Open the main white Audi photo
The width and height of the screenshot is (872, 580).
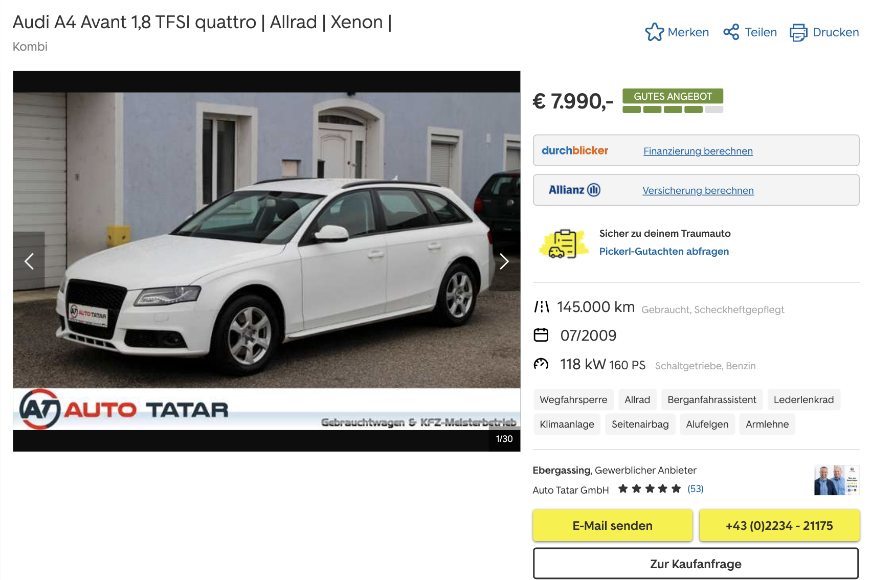(266, 261)
